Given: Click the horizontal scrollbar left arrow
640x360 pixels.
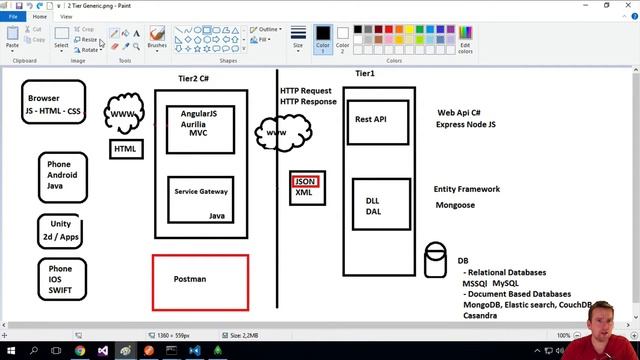Looking at the screenshot, I should click(x=4, y=325).
